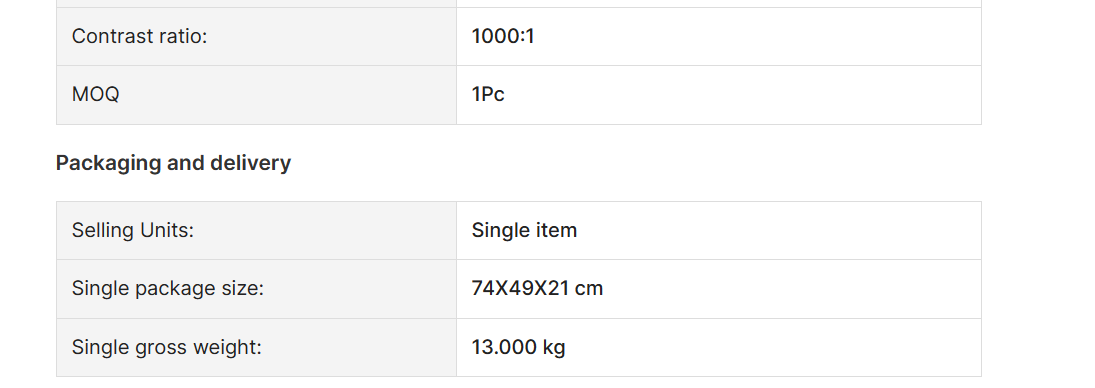The width and height of the screenshot is (1095, 388).
Task: Click the Single package size label
Action: pos(168,288)
